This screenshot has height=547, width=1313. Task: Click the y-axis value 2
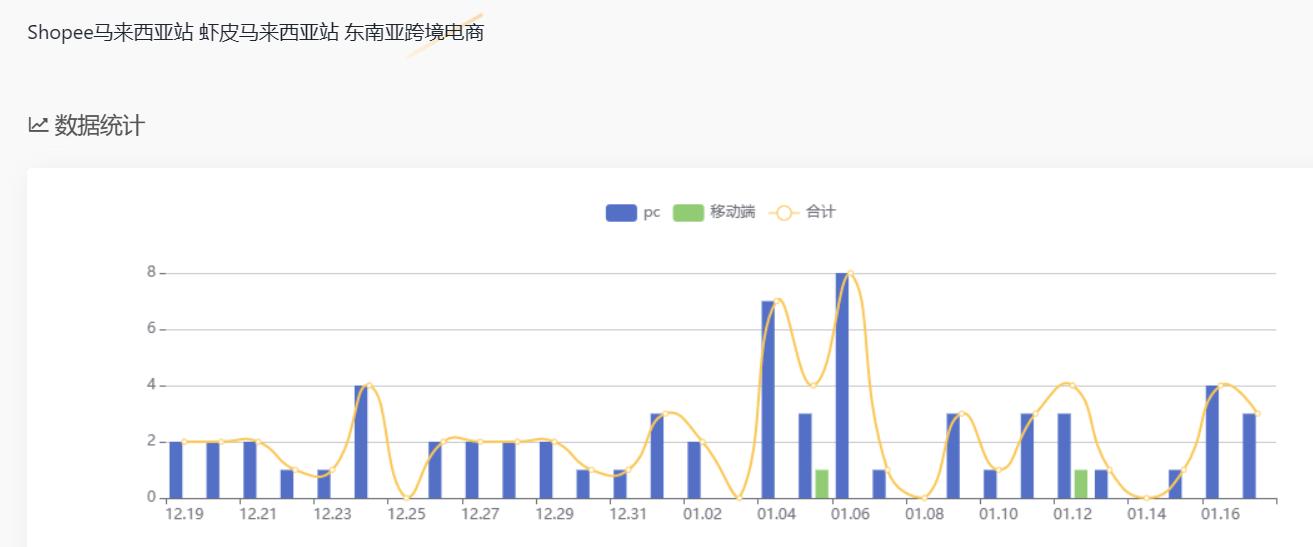pyautogui.click(x=151, y=441)
